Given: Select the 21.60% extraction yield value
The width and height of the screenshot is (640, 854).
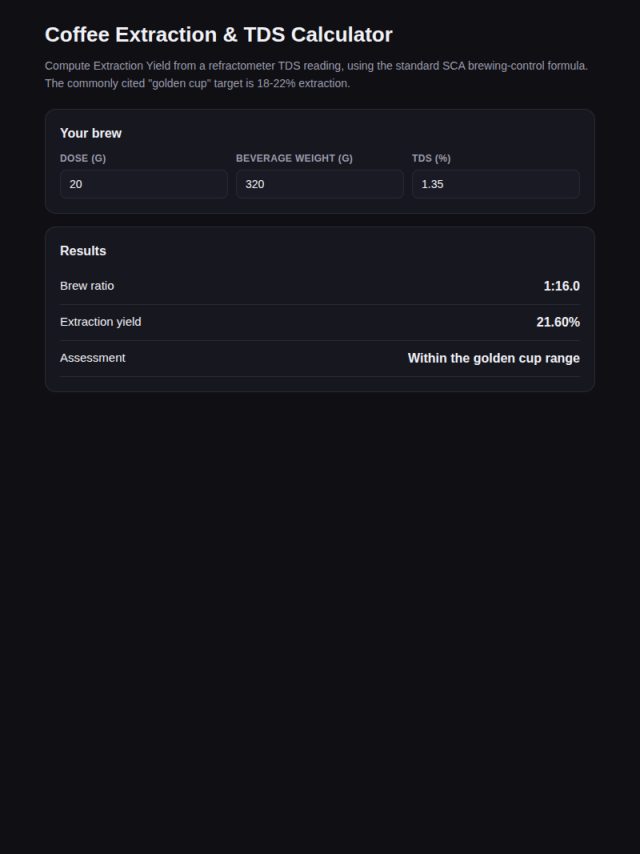Looking at the screenshot, I should pyautogui.click(x=558, y=322).
